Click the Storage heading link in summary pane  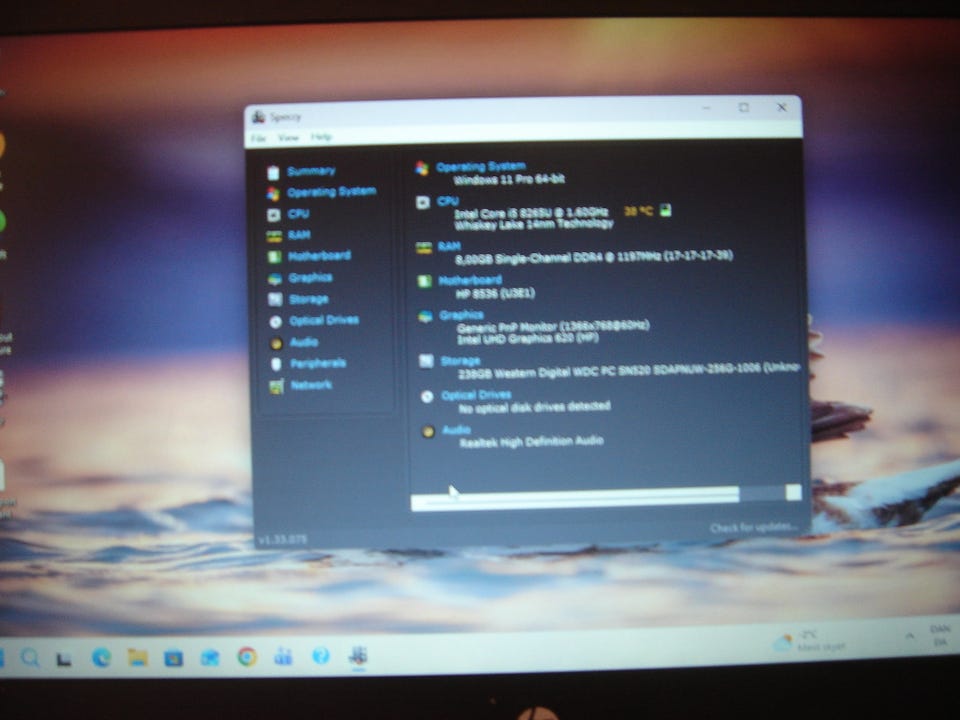460,361
